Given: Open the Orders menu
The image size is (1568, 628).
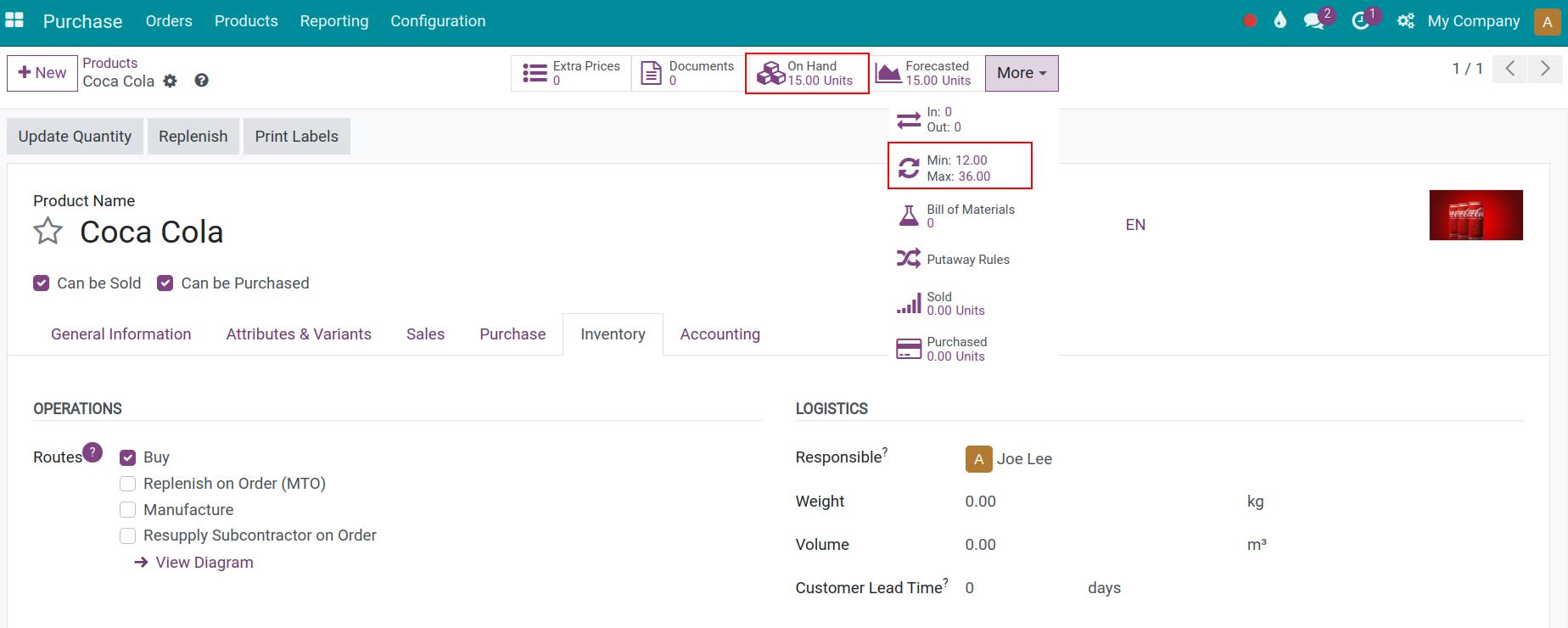Looking at the screenshot, I should coord(169,21).
